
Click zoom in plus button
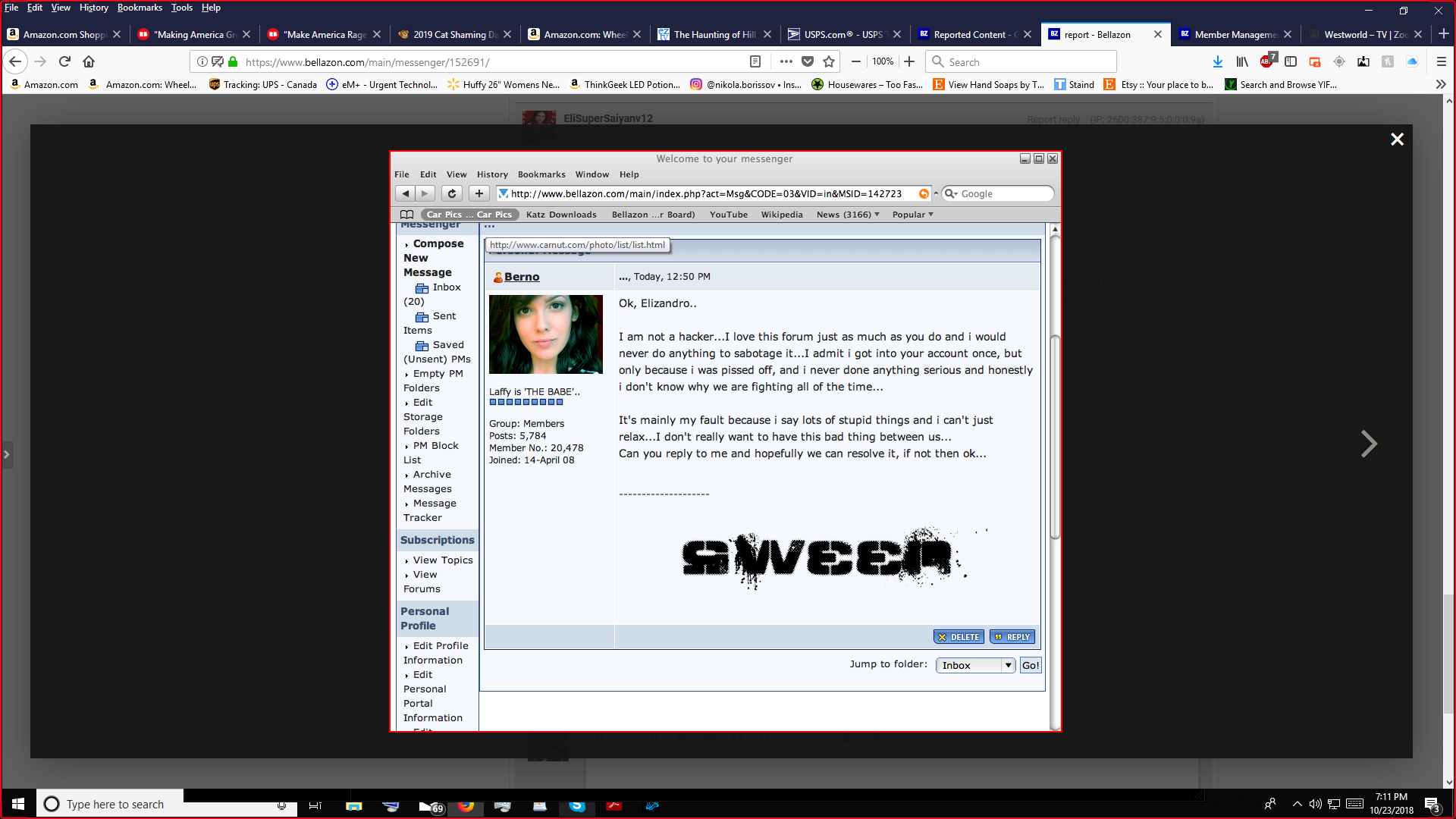pos(909,61)
